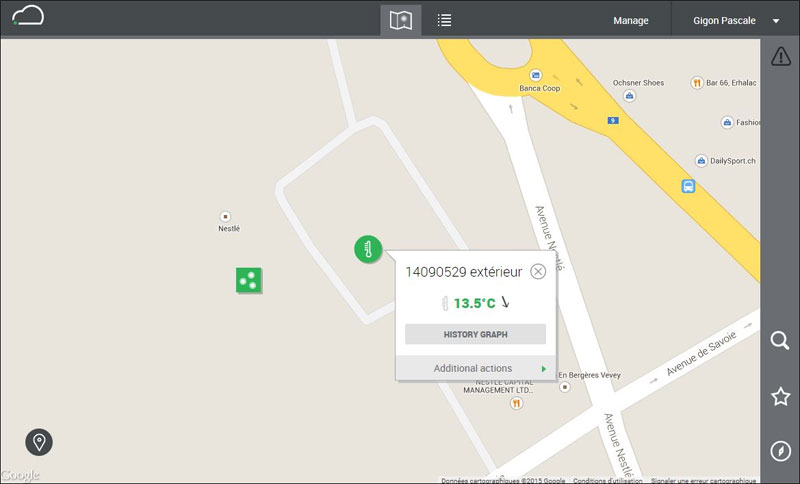Viewport: 800px width, 484px height.
Task: Click the 14090529 extérieur title
Action: point(464,272)
